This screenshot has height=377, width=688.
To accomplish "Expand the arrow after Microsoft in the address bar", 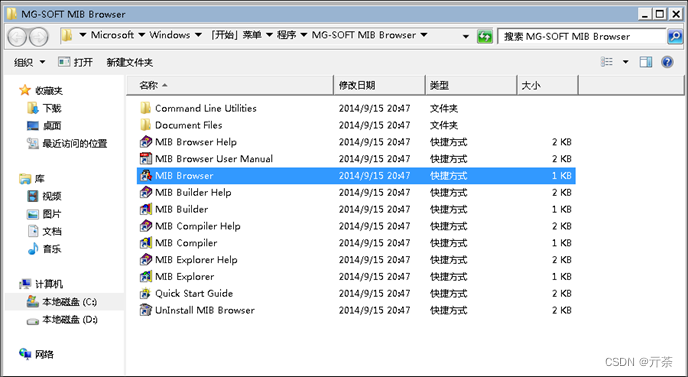I will (141, 35).
